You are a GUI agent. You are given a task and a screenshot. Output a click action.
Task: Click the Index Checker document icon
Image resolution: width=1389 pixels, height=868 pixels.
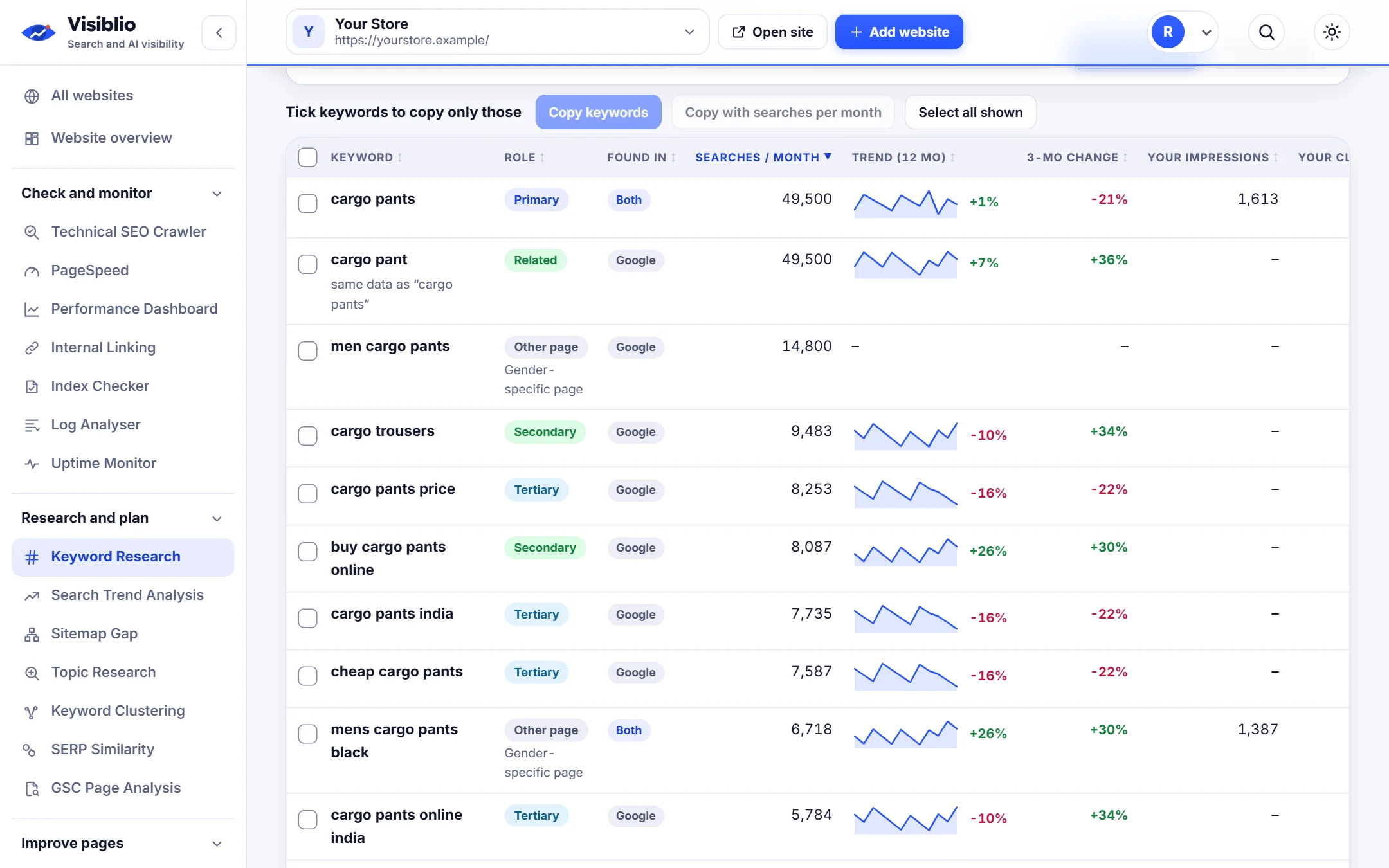tap(32, 386)
